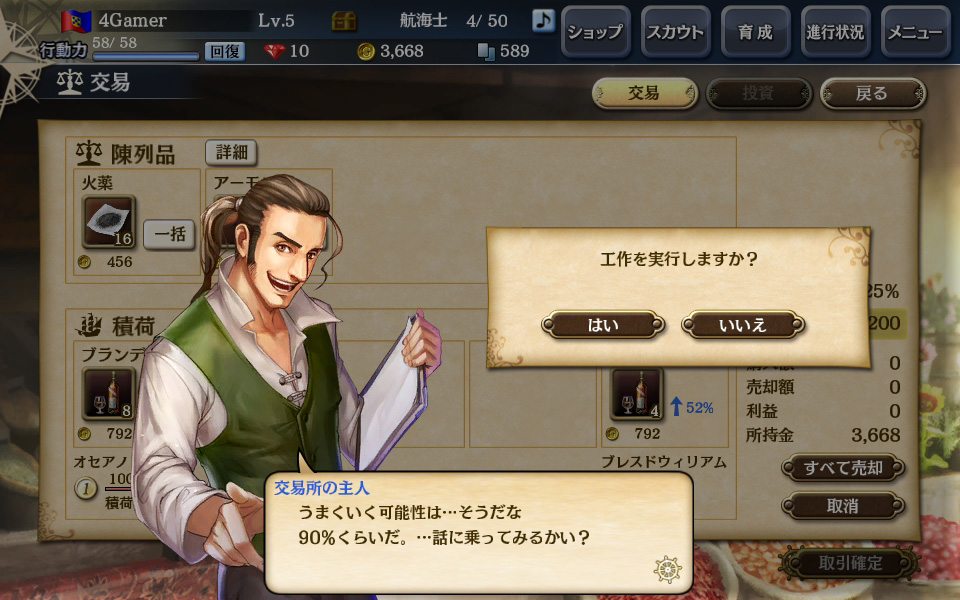The image size is (960, 600).
Task: Confirm with the はい button
Action: [603, 324]
